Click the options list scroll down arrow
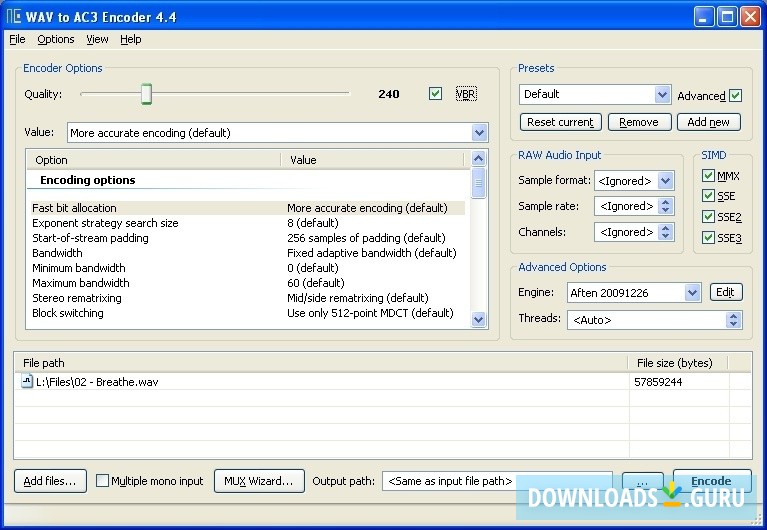 [478, 320]
